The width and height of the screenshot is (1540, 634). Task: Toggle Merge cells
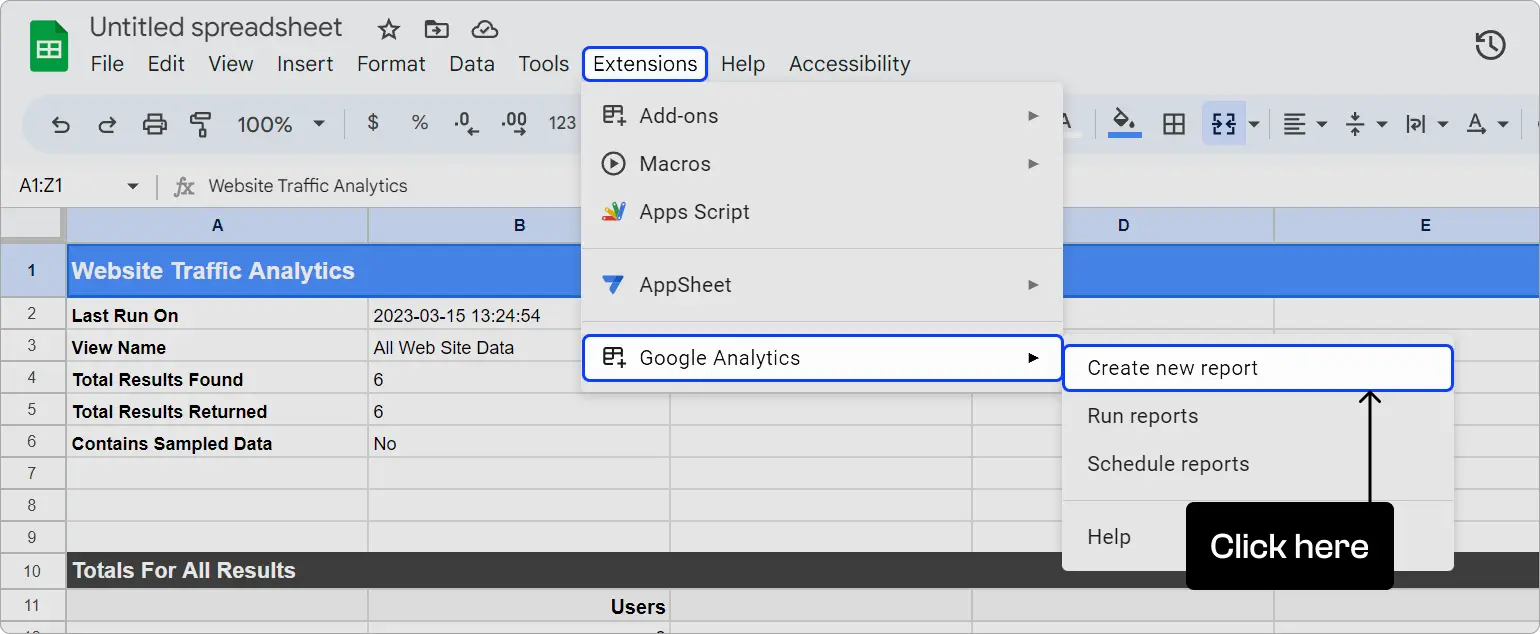(1223, 124)
